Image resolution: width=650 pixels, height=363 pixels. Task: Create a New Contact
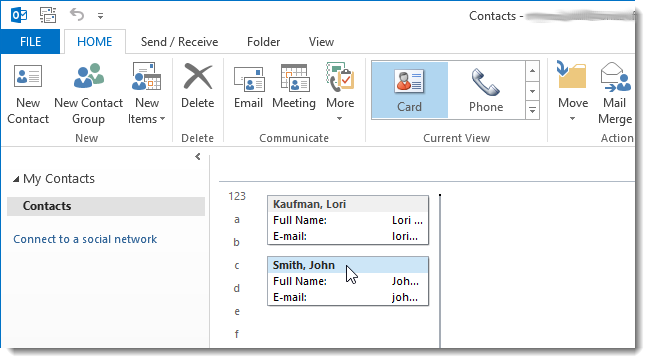coord(28,94)
